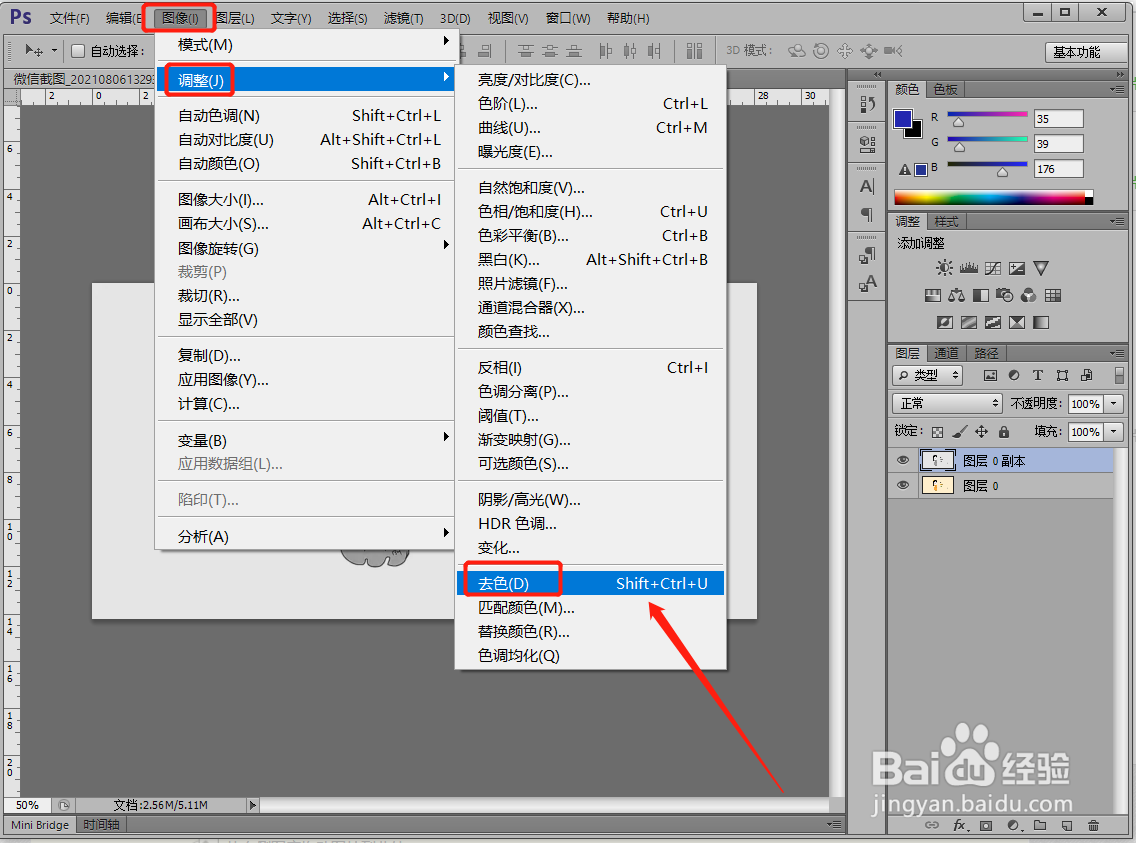The height and width of the screenshot is (843, 1136).
Task: Hide 图层 0 with its eye icon
Action: 903,485
